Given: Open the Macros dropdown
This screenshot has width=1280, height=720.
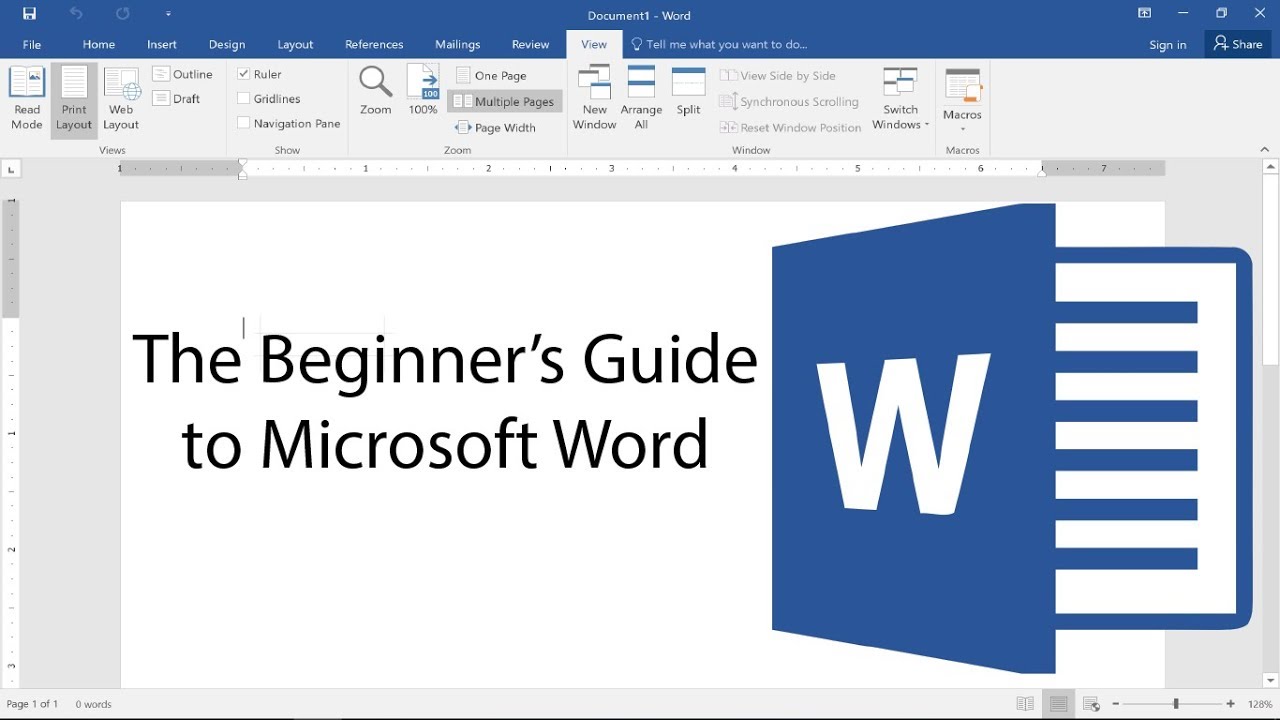Looking at the screenshot, I should (961, 97).
